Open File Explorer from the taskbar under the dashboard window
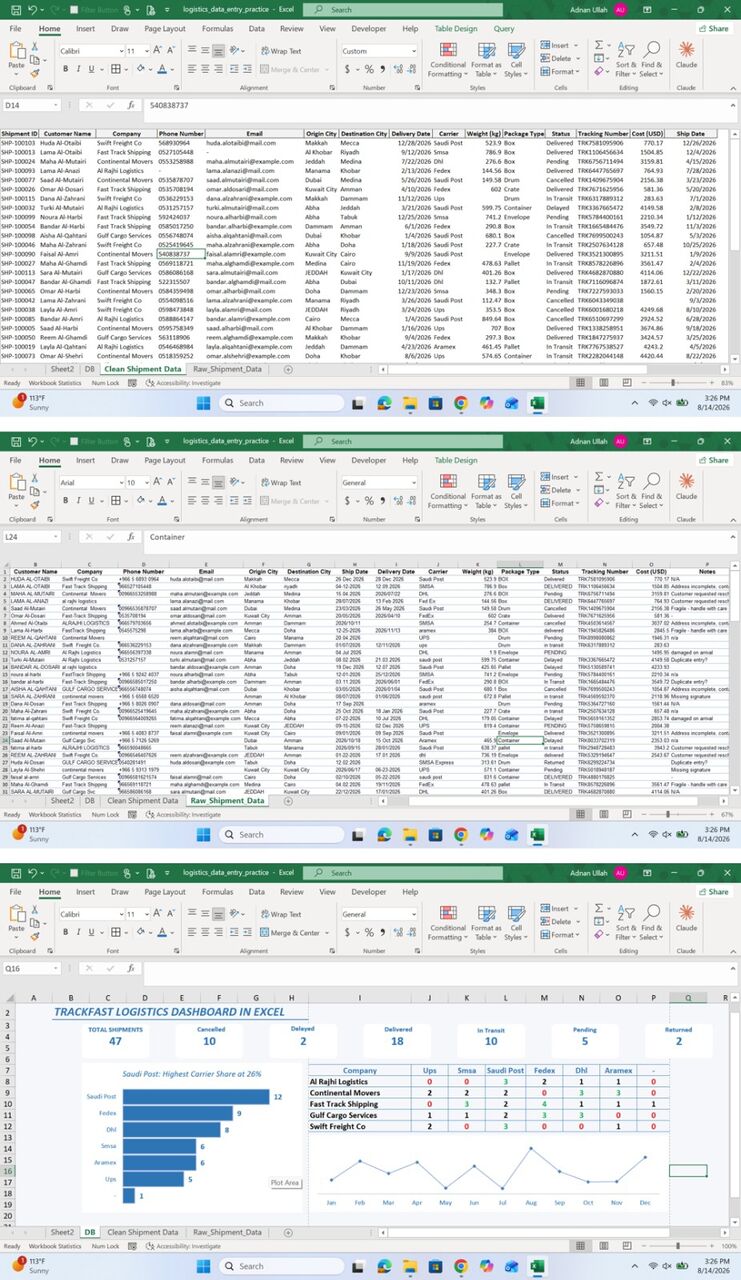Viewport: 741px width, 1280px height. (x=409, y=1265)
